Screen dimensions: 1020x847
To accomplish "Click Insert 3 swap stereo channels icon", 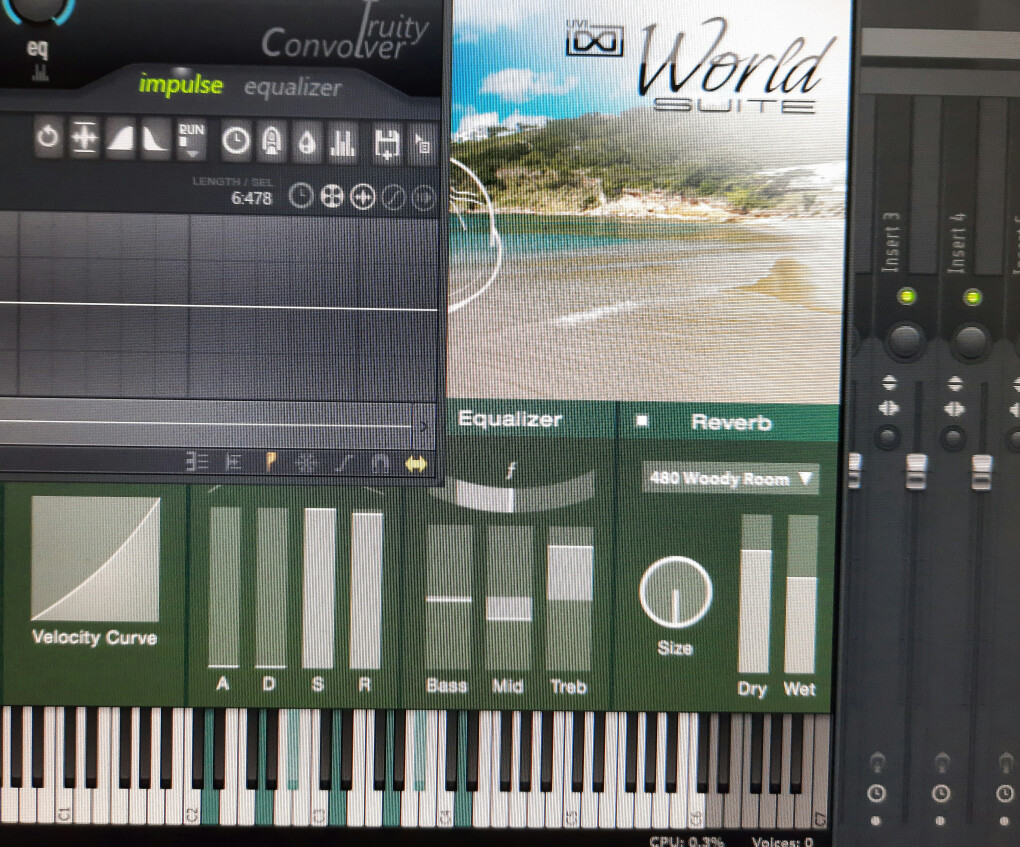I will coord(889,408).
